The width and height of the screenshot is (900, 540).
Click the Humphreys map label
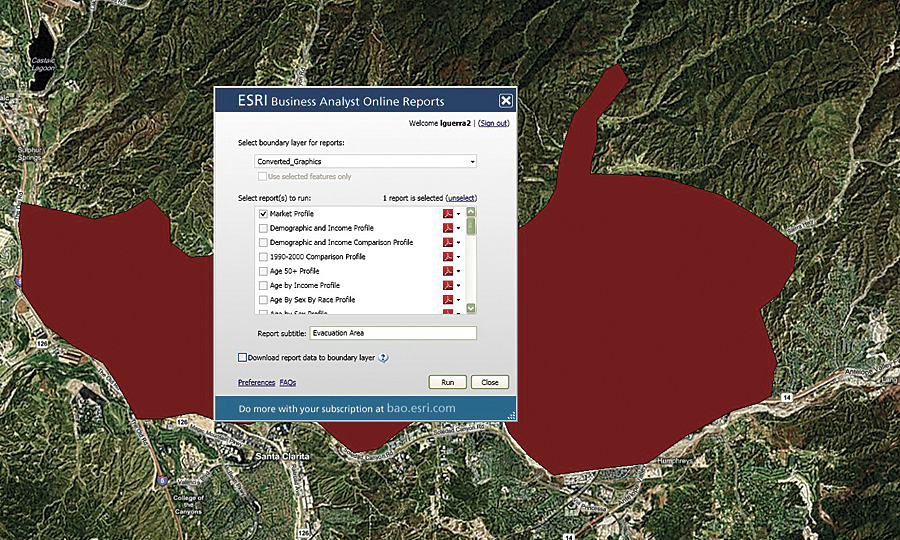[x=674, y=461]
